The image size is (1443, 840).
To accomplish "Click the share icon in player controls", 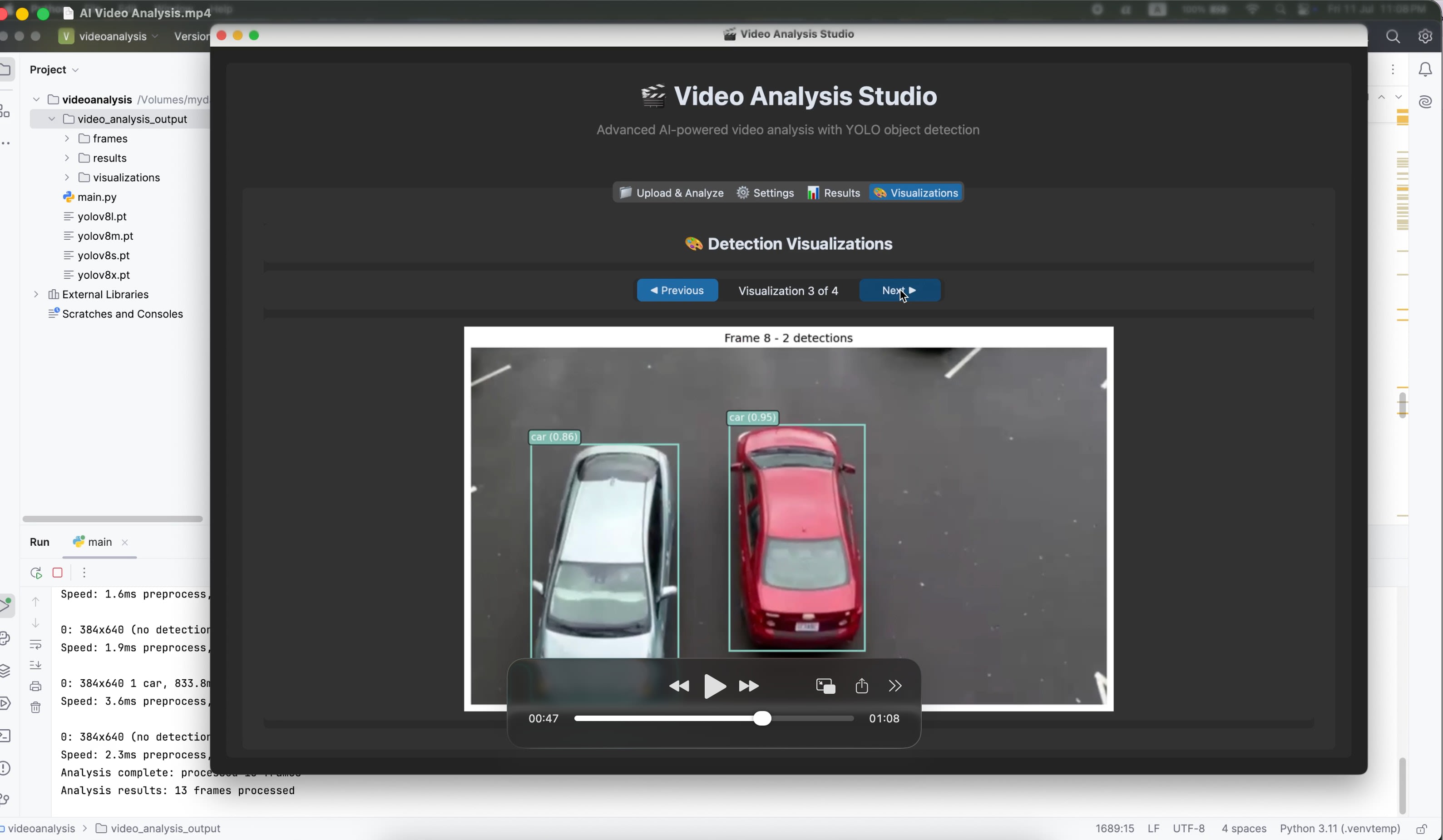I will point(861,686).
